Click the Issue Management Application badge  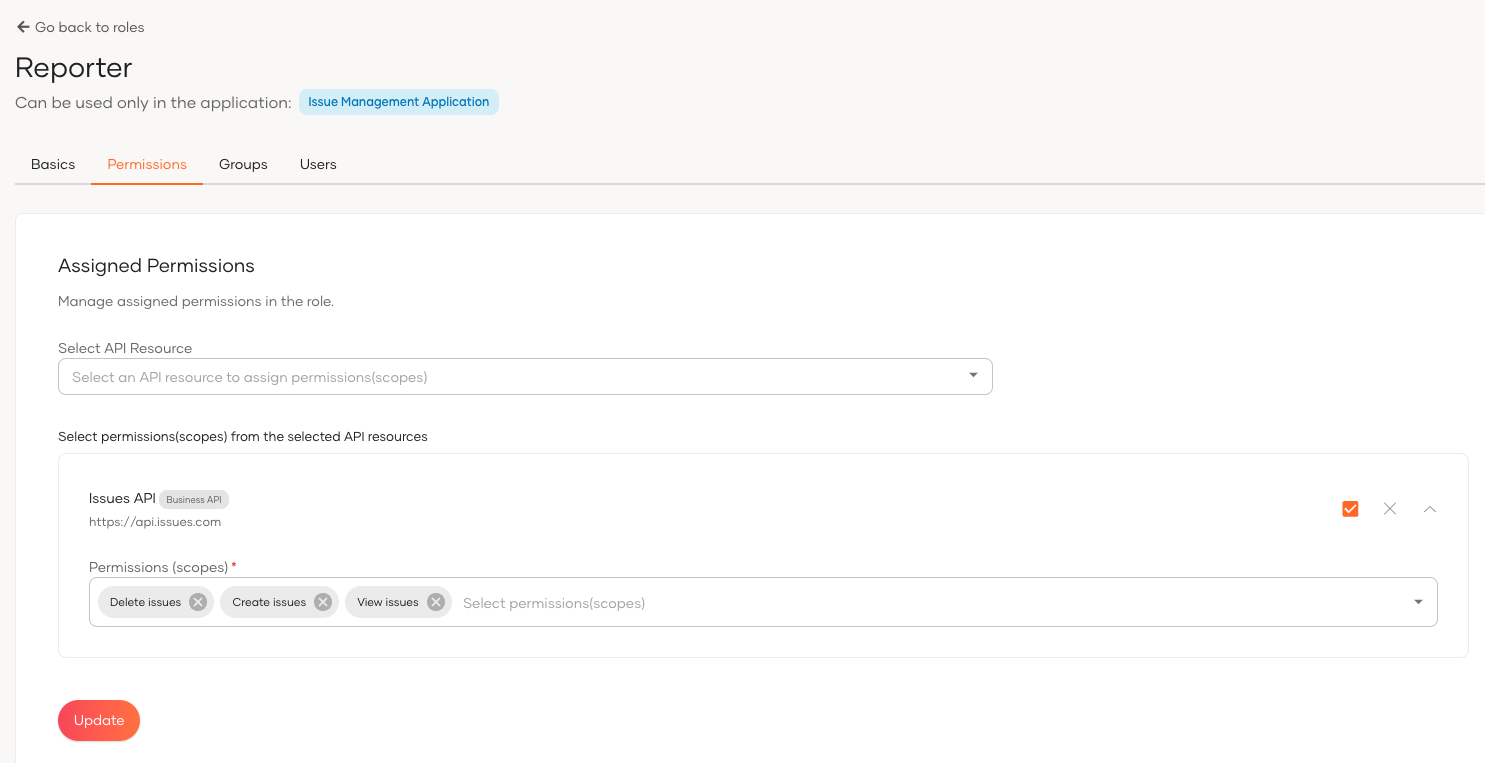tap(399, 102)
